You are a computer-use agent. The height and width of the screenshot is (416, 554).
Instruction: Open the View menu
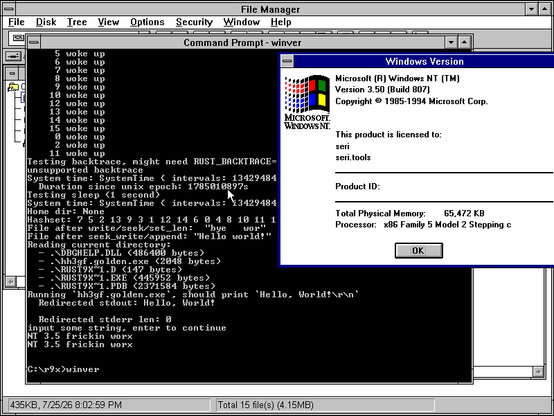pos(108,22)
